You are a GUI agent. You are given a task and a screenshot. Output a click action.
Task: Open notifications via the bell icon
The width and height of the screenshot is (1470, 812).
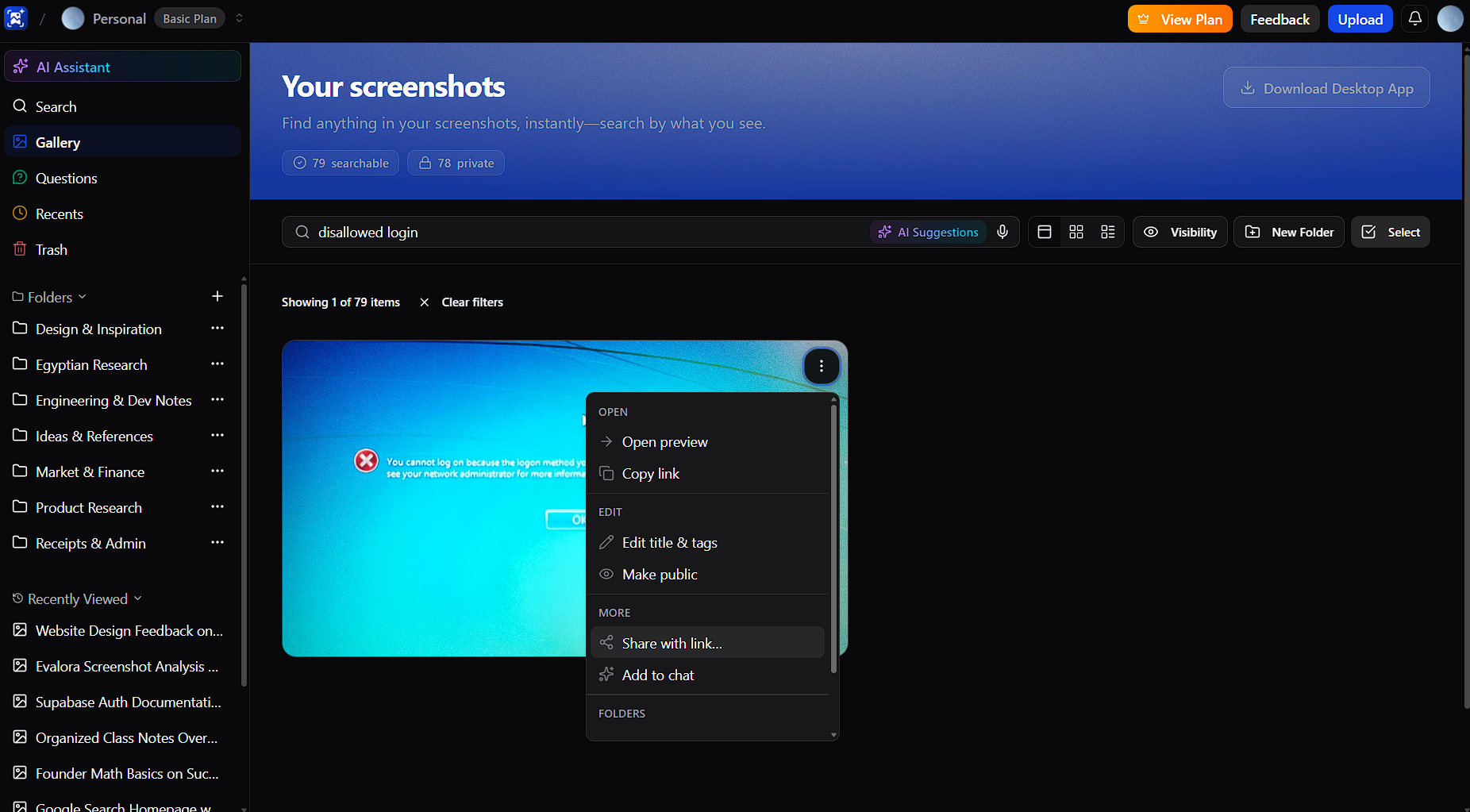coord(1414,18)
